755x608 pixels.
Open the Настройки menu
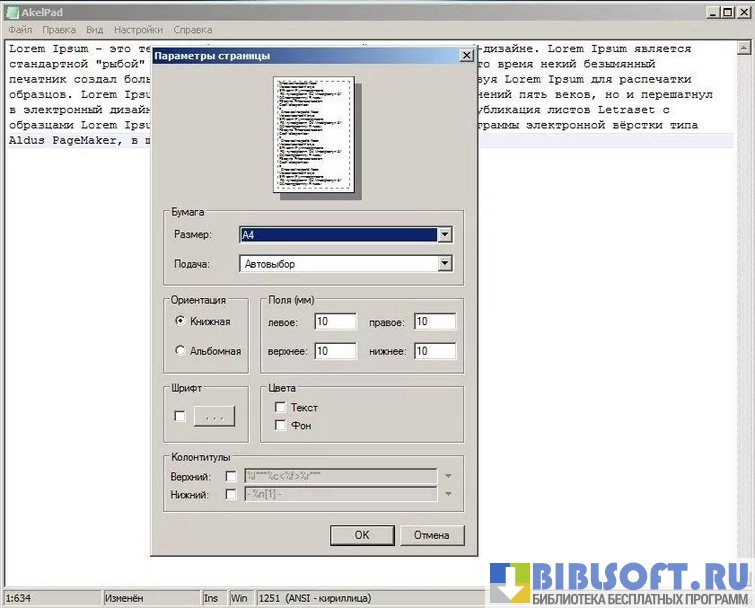138,30
